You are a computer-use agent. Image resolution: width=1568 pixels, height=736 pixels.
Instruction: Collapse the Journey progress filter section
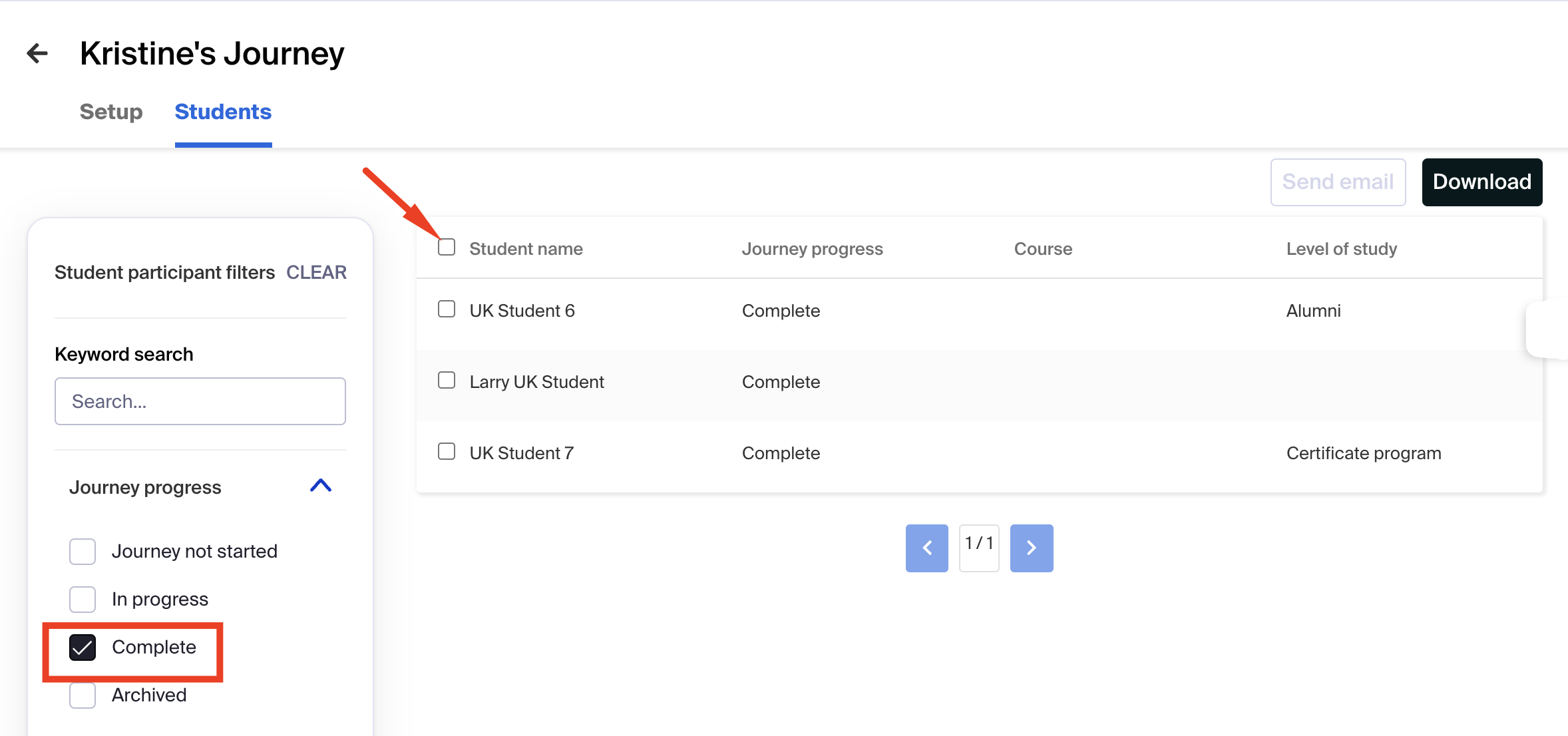coord(321,486)
